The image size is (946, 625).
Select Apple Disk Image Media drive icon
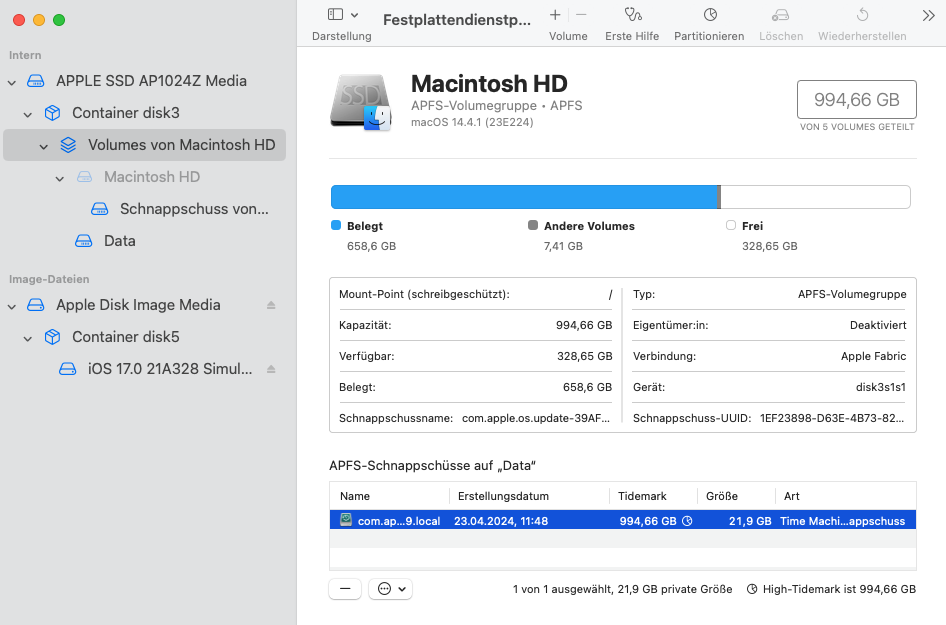click(x=36, y=305)
